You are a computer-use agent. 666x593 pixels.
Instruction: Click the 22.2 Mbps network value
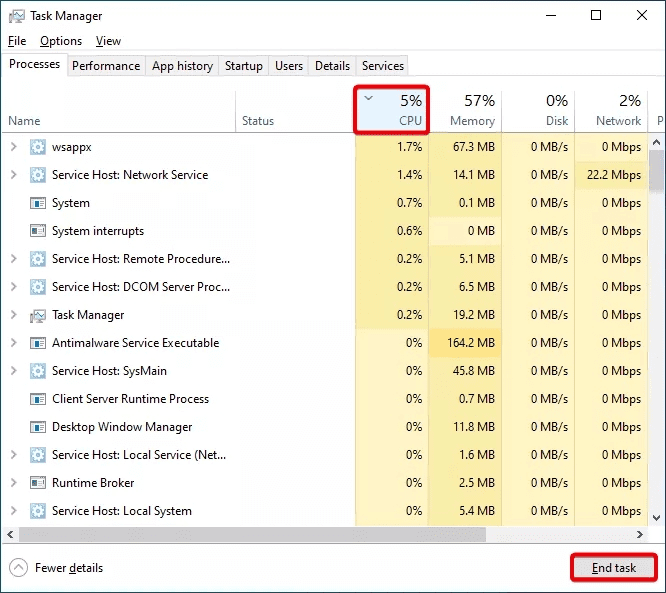click(x=614, y=175)
